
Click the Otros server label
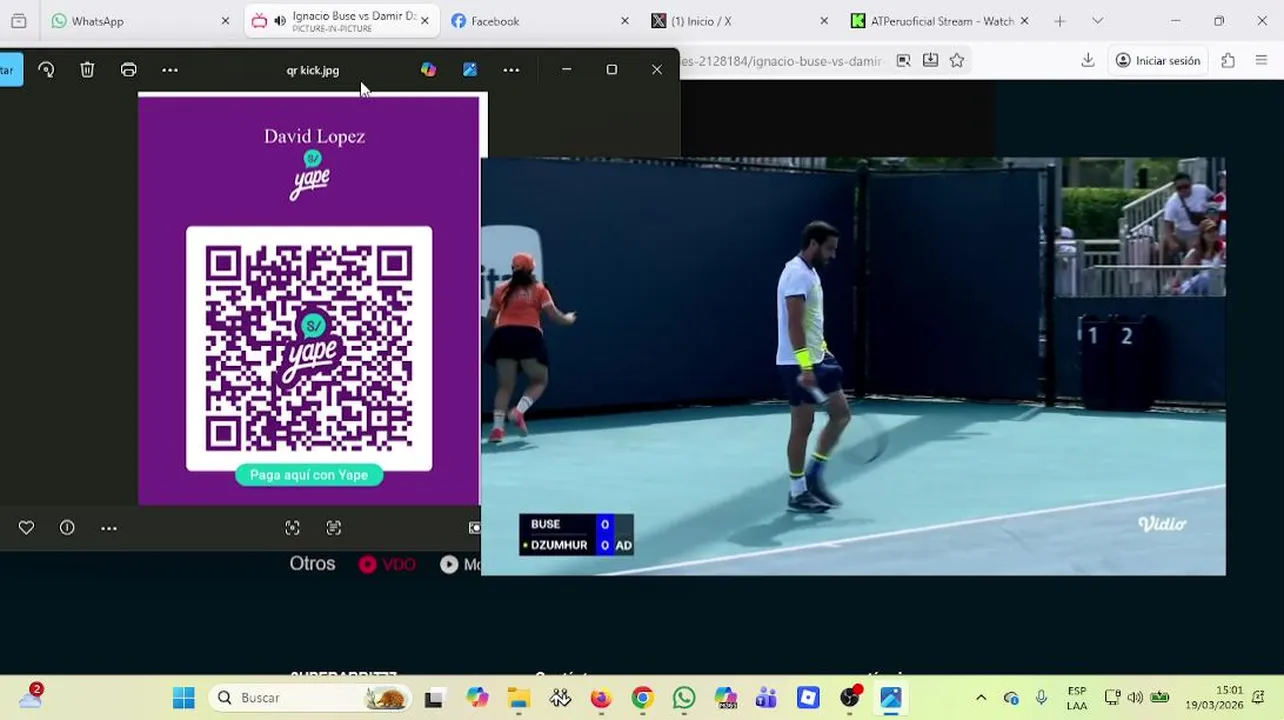click(312, 564)
